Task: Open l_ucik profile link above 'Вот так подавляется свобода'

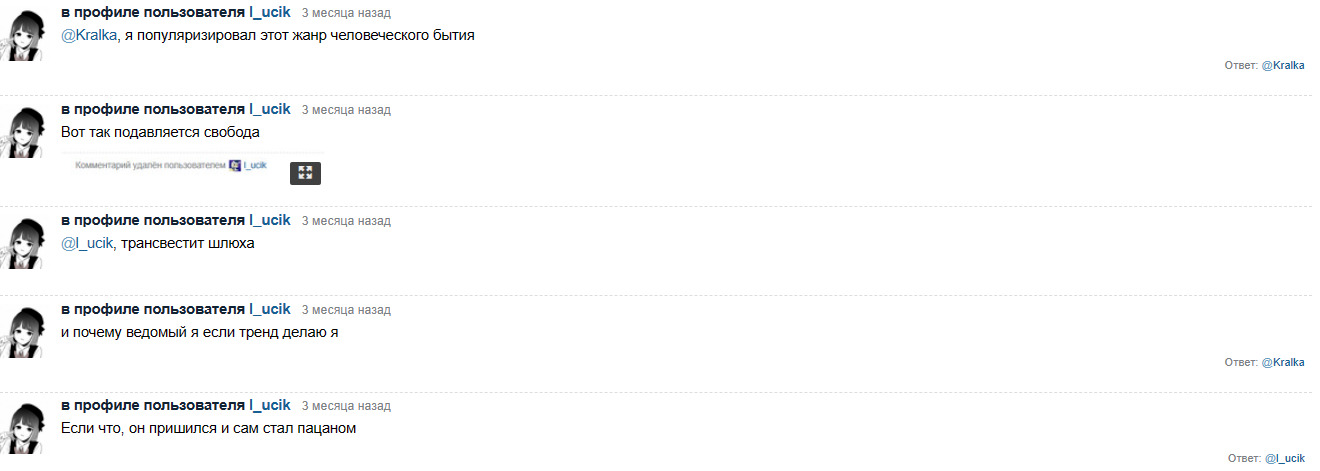Action: [x=270, y=109]
